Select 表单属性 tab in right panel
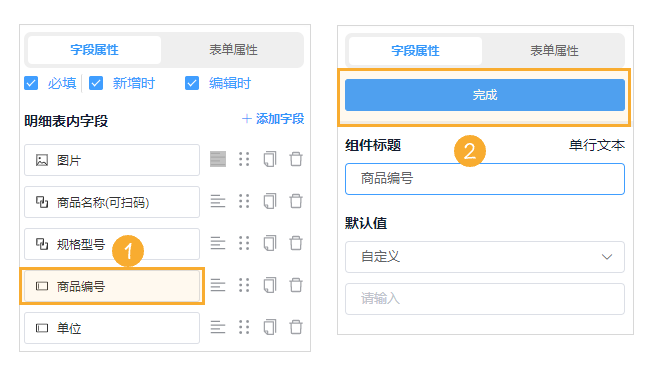657x375 pixels. [x=554, y=51]
